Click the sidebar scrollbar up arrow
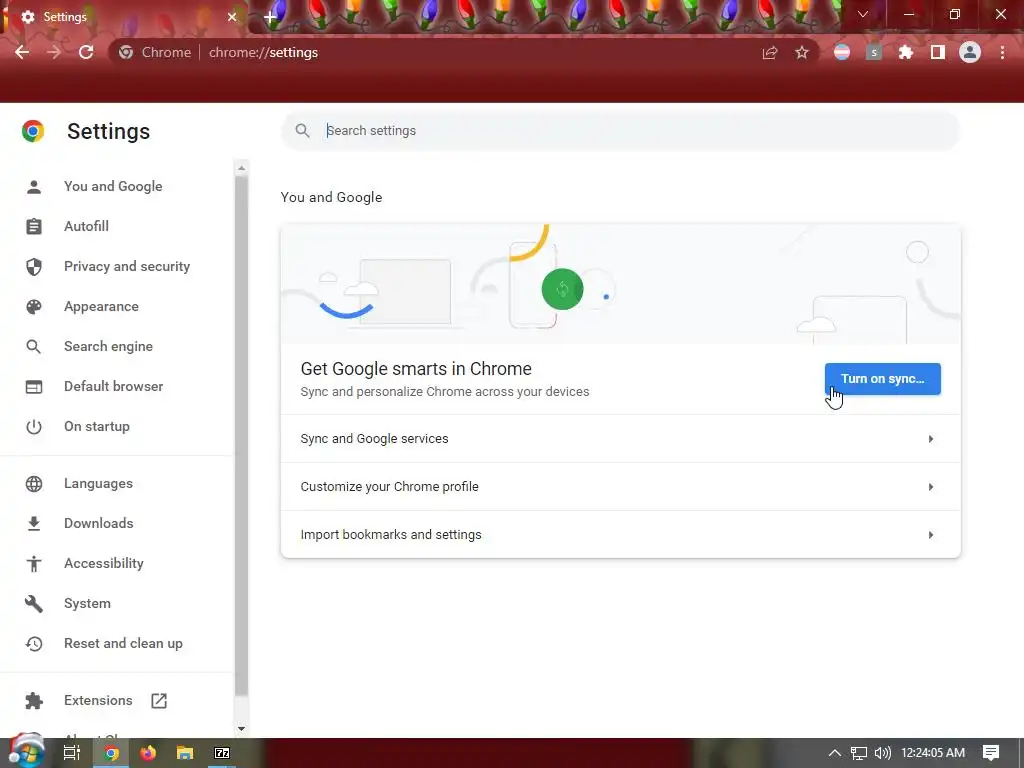Viewport: 1024px width, 768px height. [x=242, y=168]
